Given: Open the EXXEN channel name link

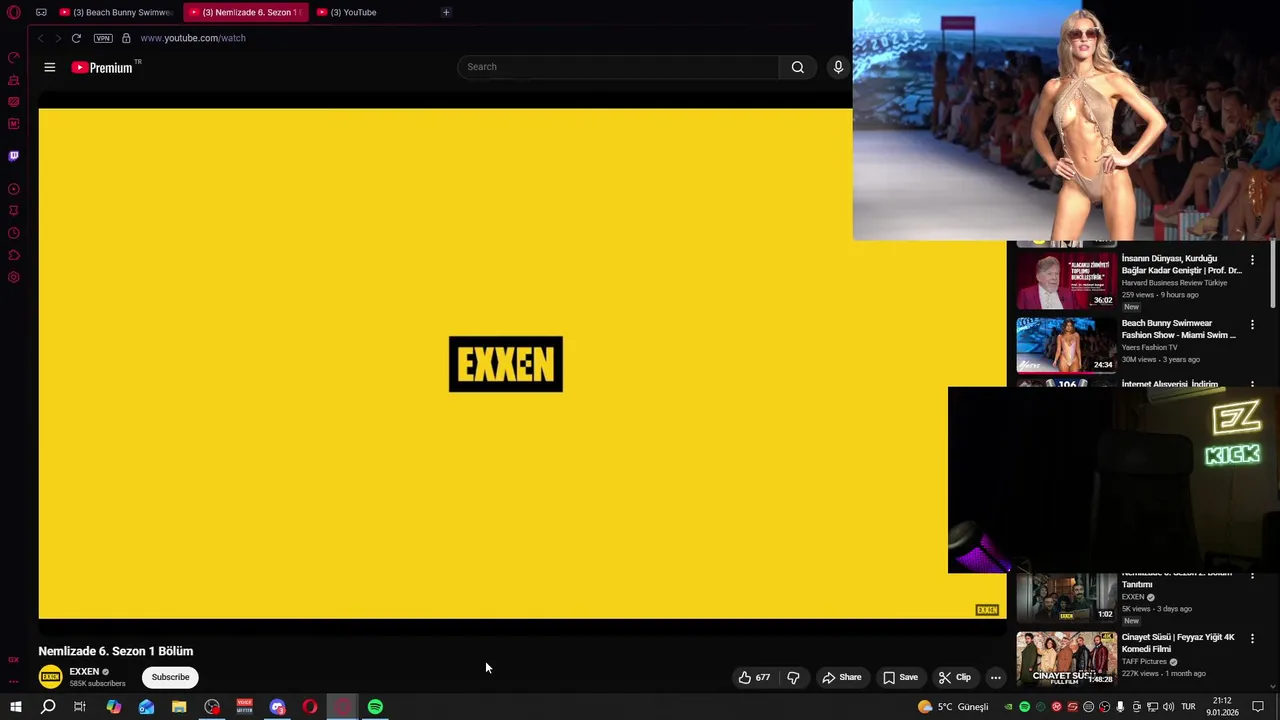Looking at the screenshot, I should coord(84,672).
